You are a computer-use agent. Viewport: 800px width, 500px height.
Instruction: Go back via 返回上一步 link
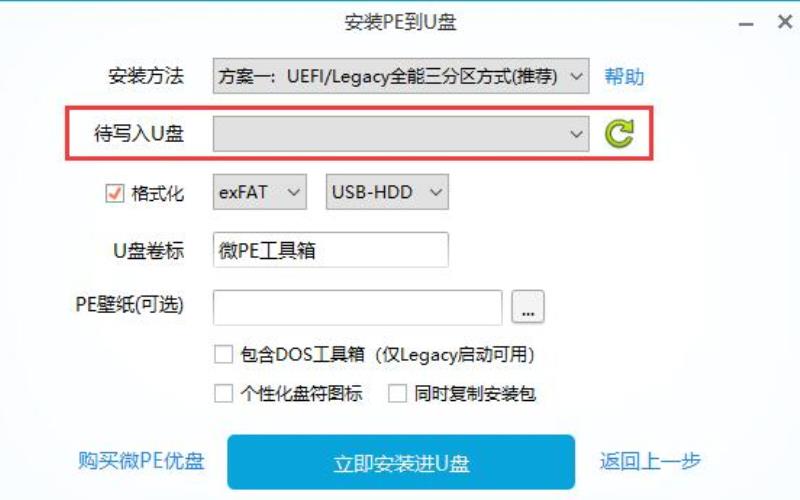click(x=651, y=461)
